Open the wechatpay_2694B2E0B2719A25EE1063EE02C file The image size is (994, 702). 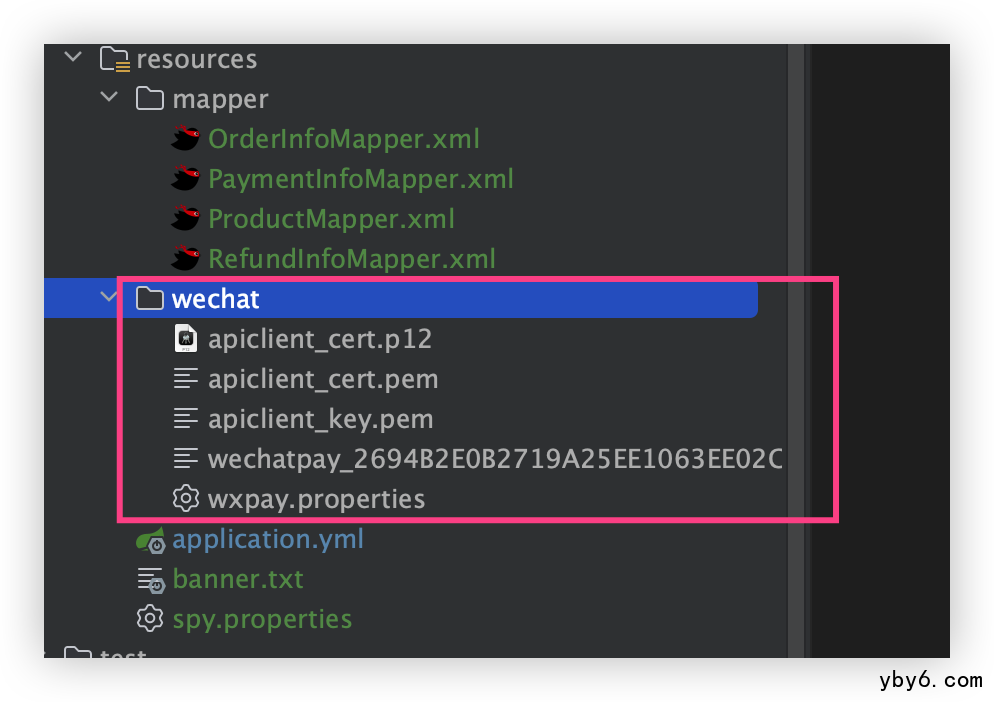[494, 459]
